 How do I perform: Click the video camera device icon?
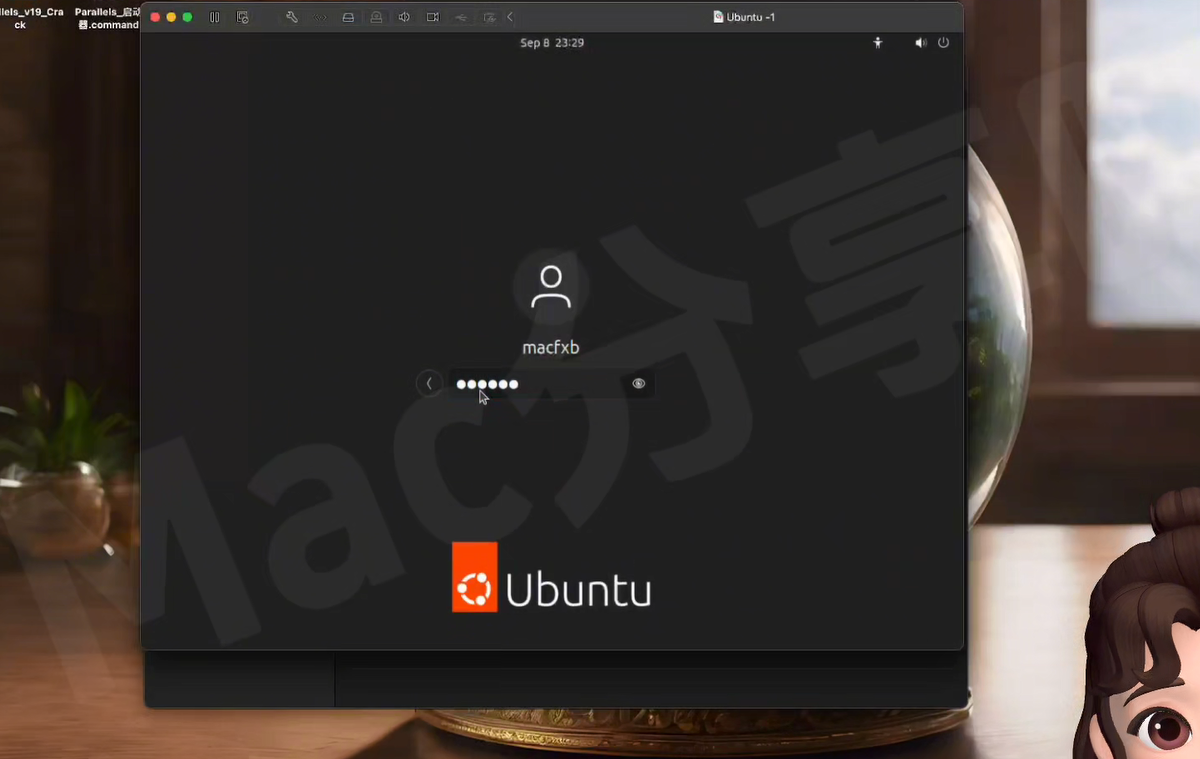tap(433, 18)
